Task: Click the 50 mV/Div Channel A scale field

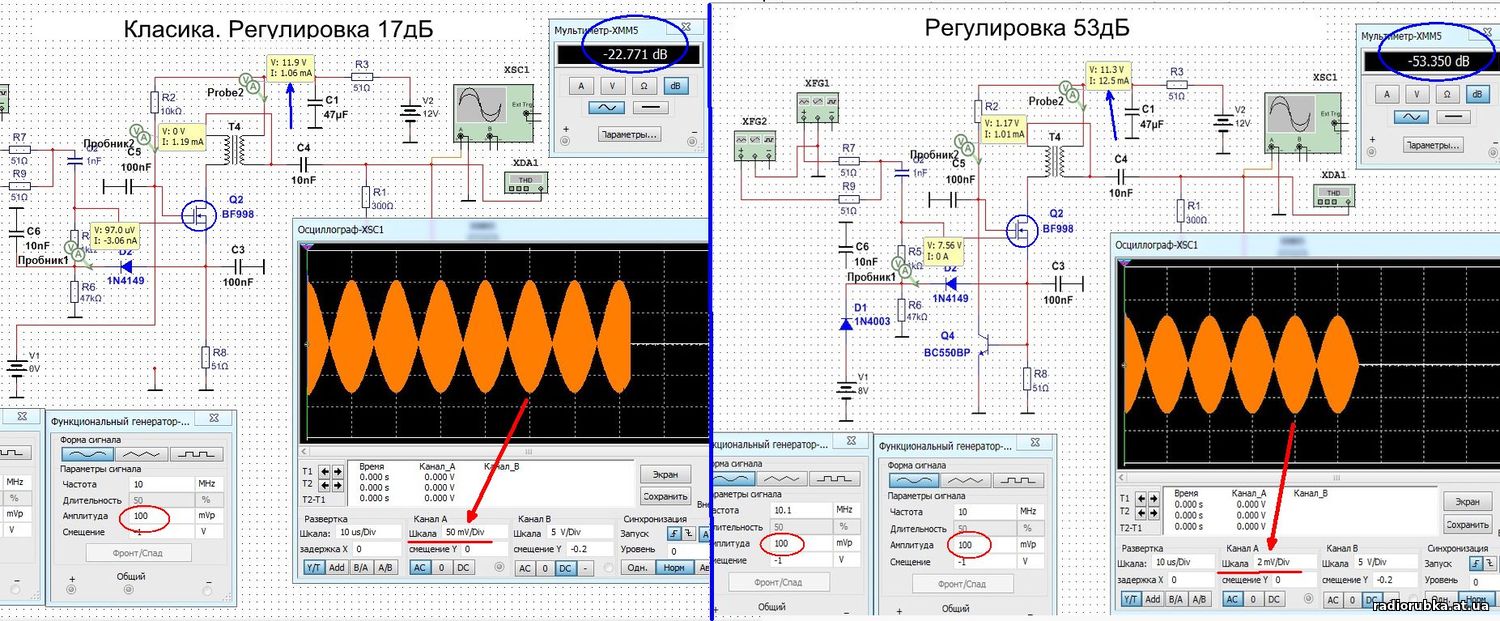Action: 469,533
